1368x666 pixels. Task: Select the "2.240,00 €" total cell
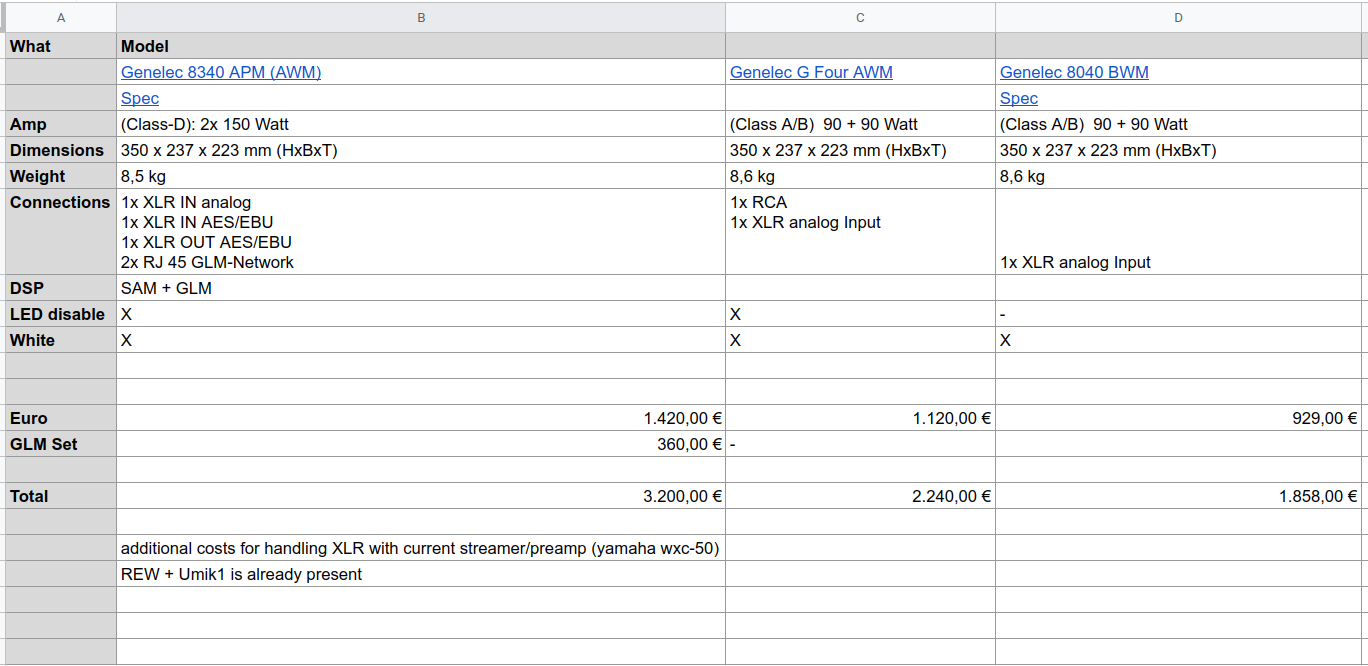coord(860,496)
